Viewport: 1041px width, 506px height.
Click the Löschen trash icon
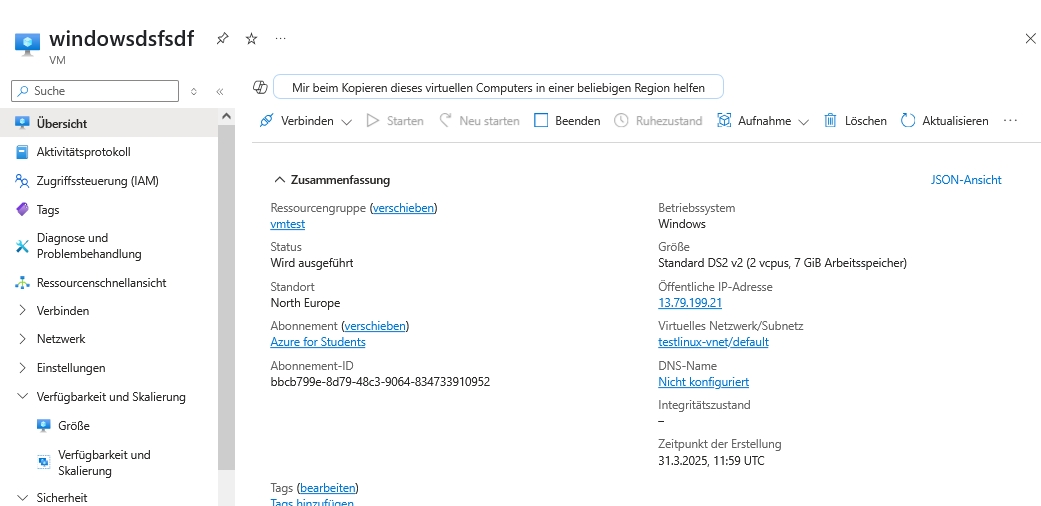[830, 121]
